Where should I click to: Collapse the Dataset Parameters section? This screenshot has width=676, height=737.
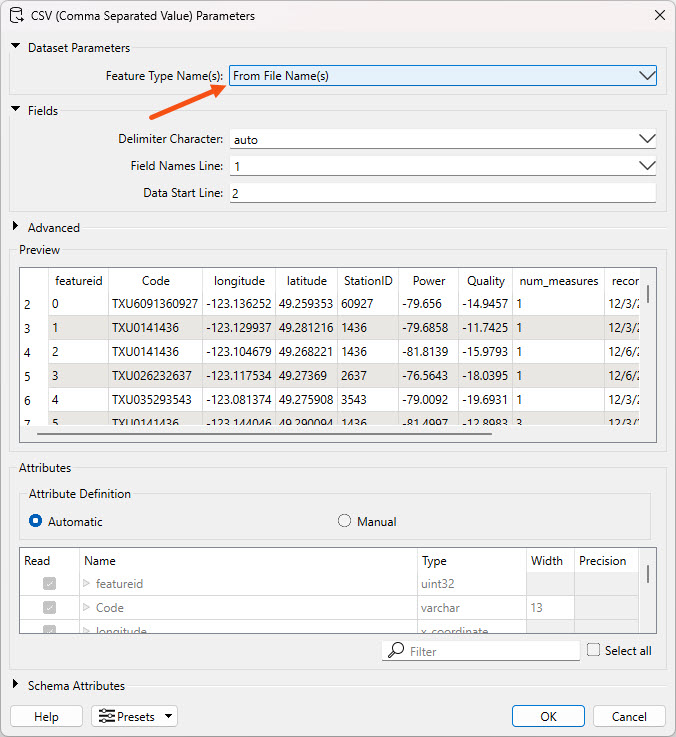pyautogui.click(x=16, y=47)
